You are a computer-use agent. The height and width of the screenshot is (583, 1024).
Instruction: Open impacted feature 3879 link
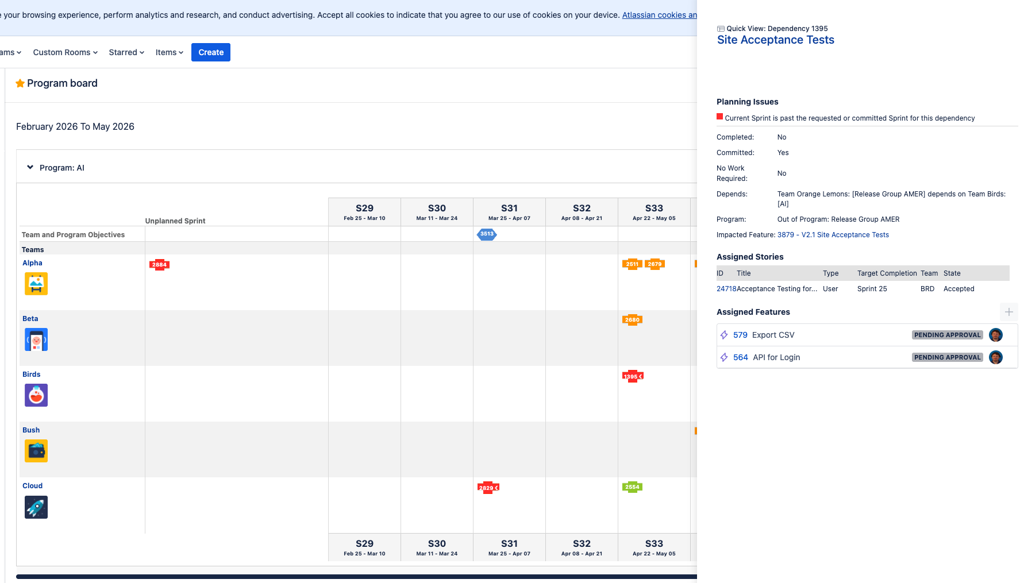(x=833, y=235)
